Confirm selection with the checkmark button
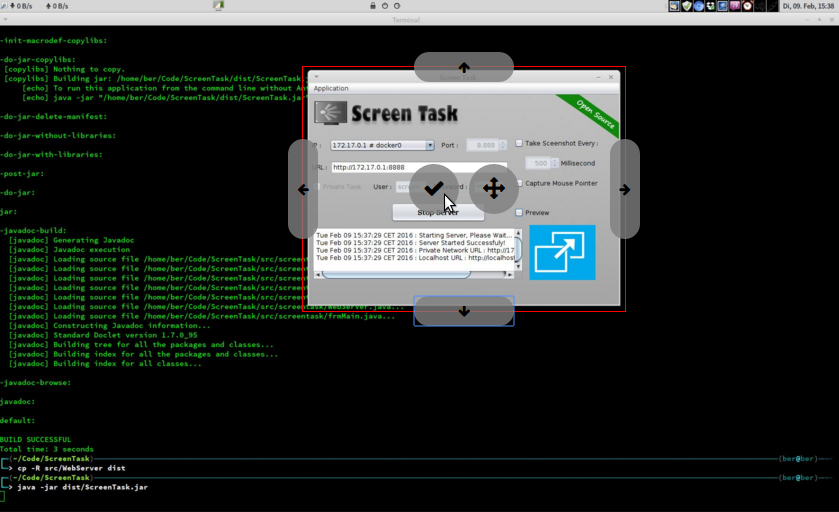The image size is (839, 512). [x=433, y=188]
